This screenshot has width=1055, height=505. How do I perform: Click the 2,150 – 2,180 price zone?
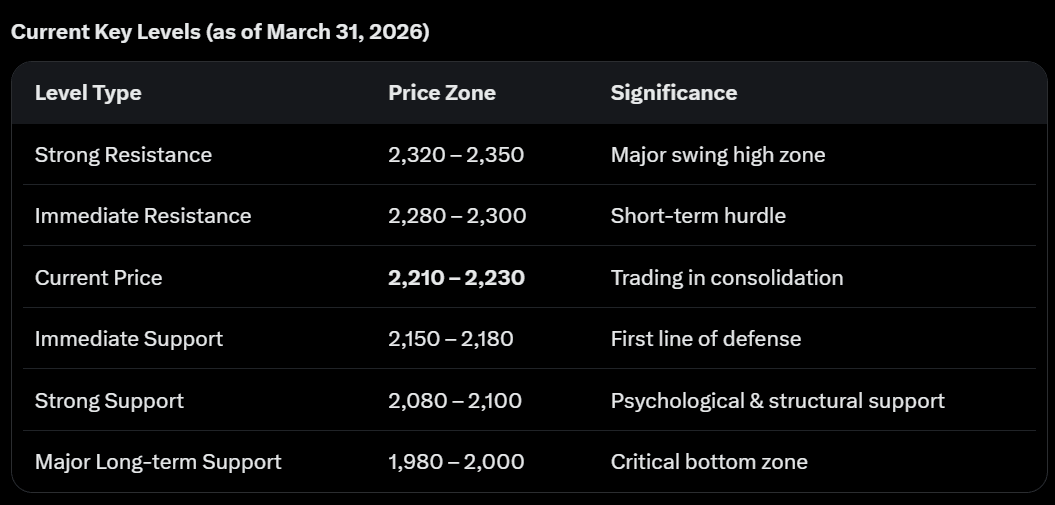[451, 339]
